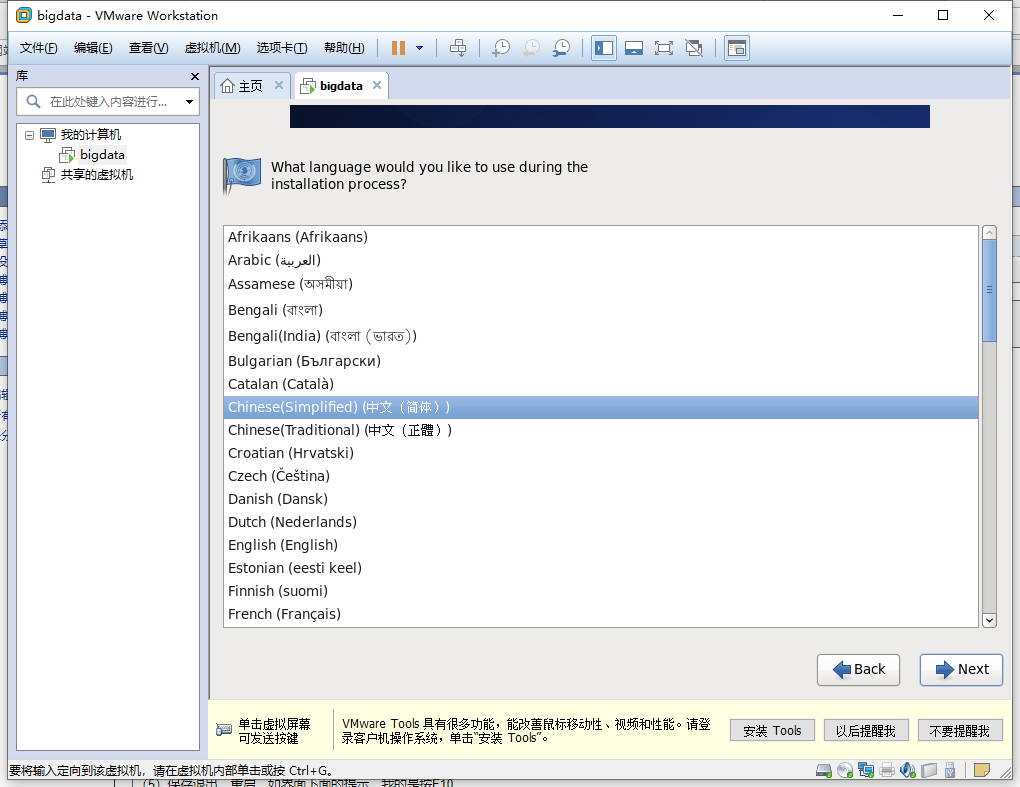Collapse the 我的计算机 tree node
This screenshot has width=1020, height=787.
[x=29, y=135]
